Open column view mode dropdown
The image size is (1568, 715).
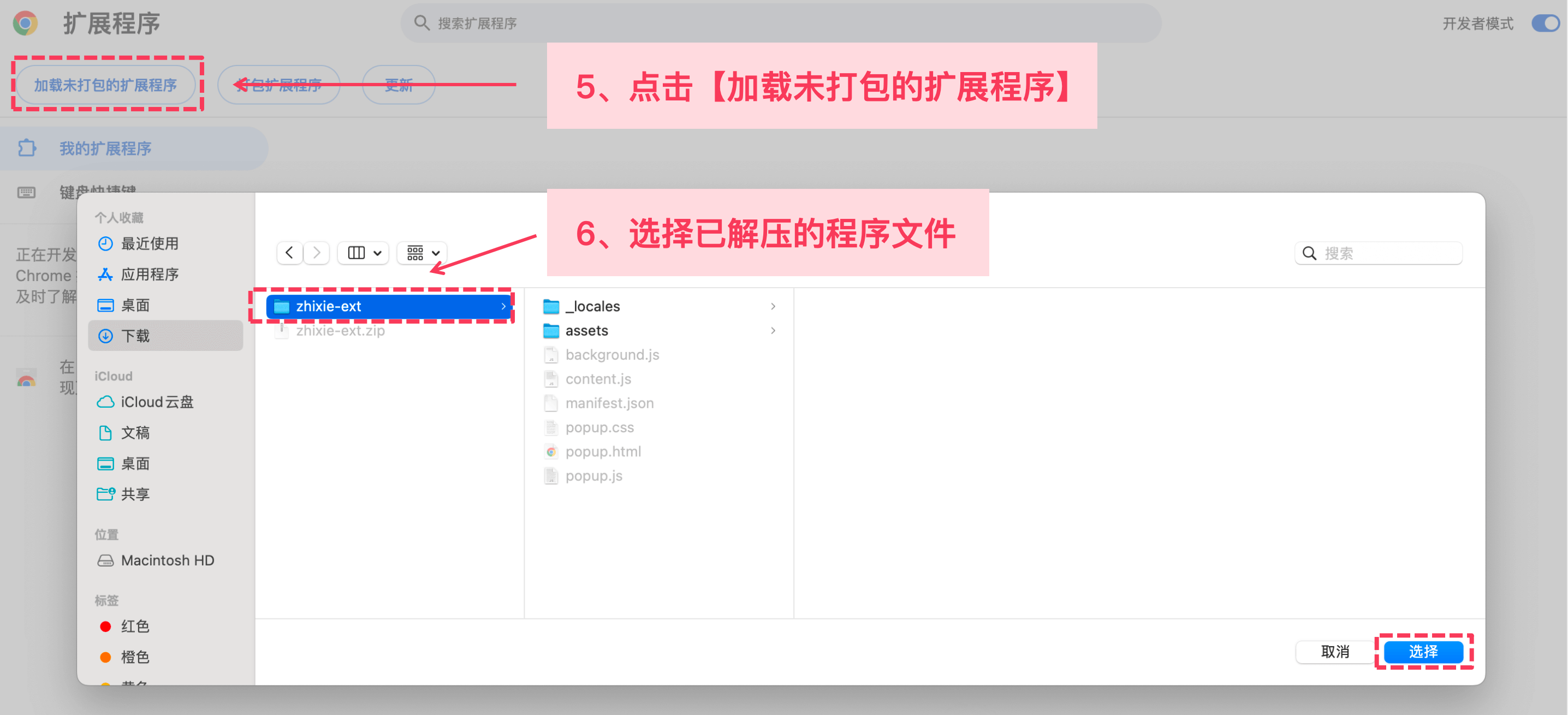364,253
